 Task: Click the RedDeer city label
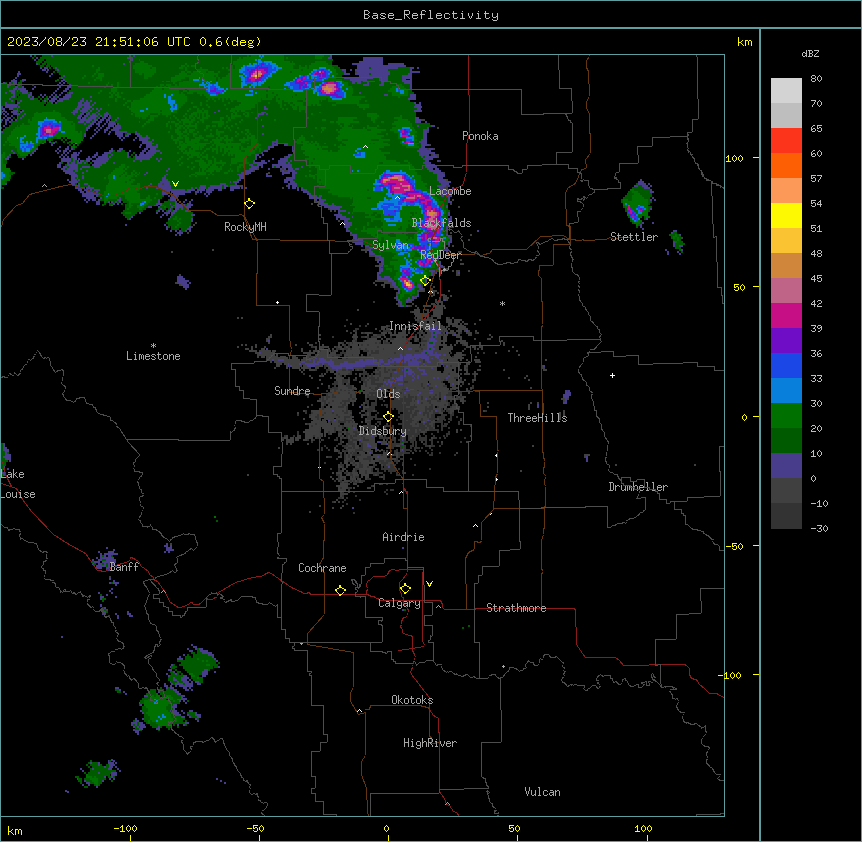(440, 255)
